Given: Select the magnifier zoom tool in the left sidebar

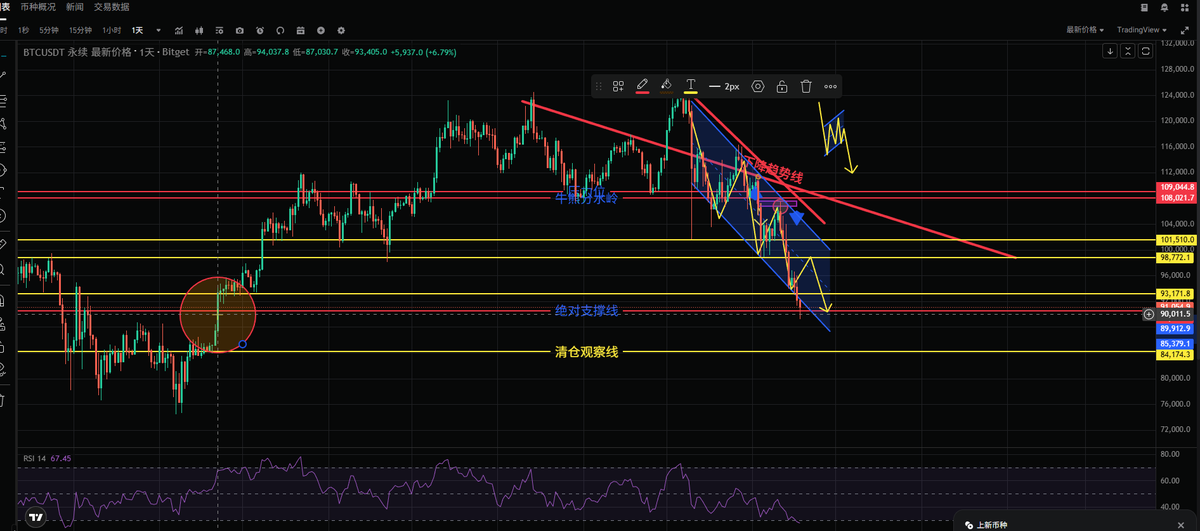Looking at the screenshot, I should [3, 270].
